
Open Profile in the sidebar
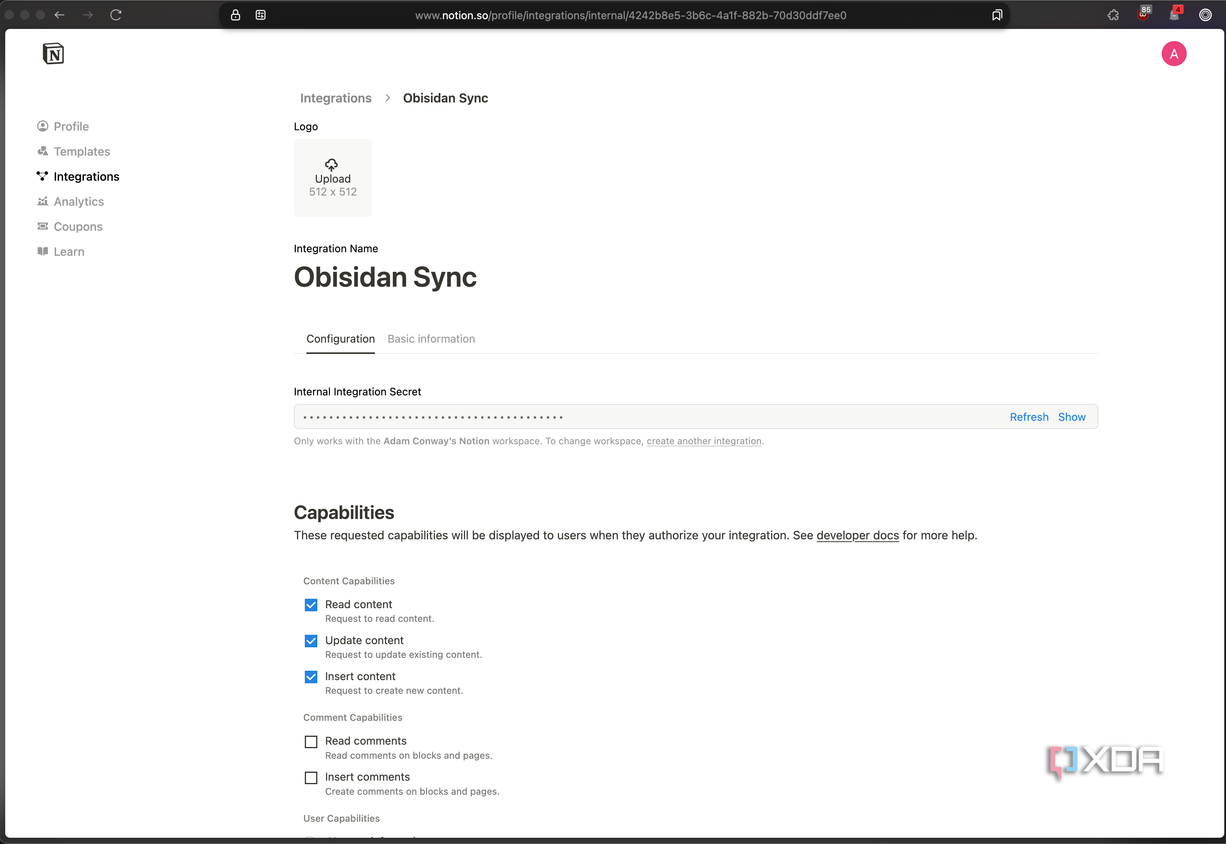tap(71, 126)
